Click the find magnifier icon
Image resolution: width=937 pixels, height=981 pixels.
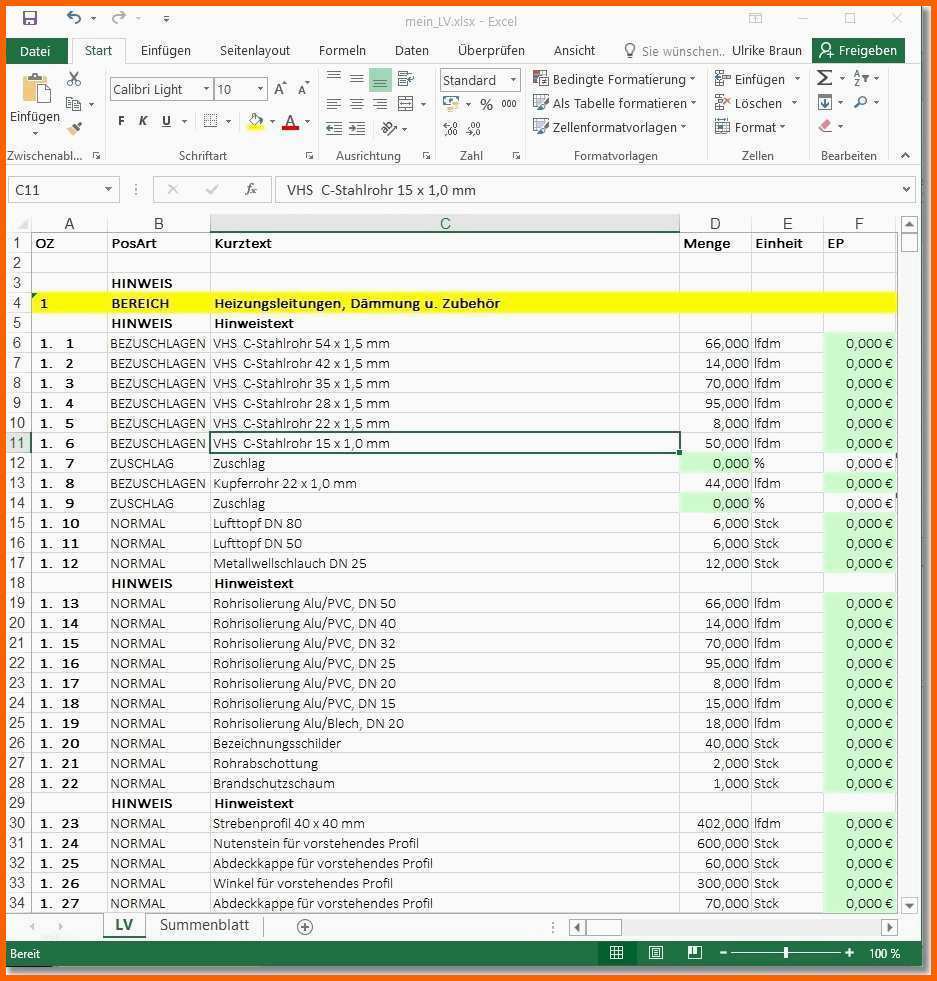click(861, 102)
